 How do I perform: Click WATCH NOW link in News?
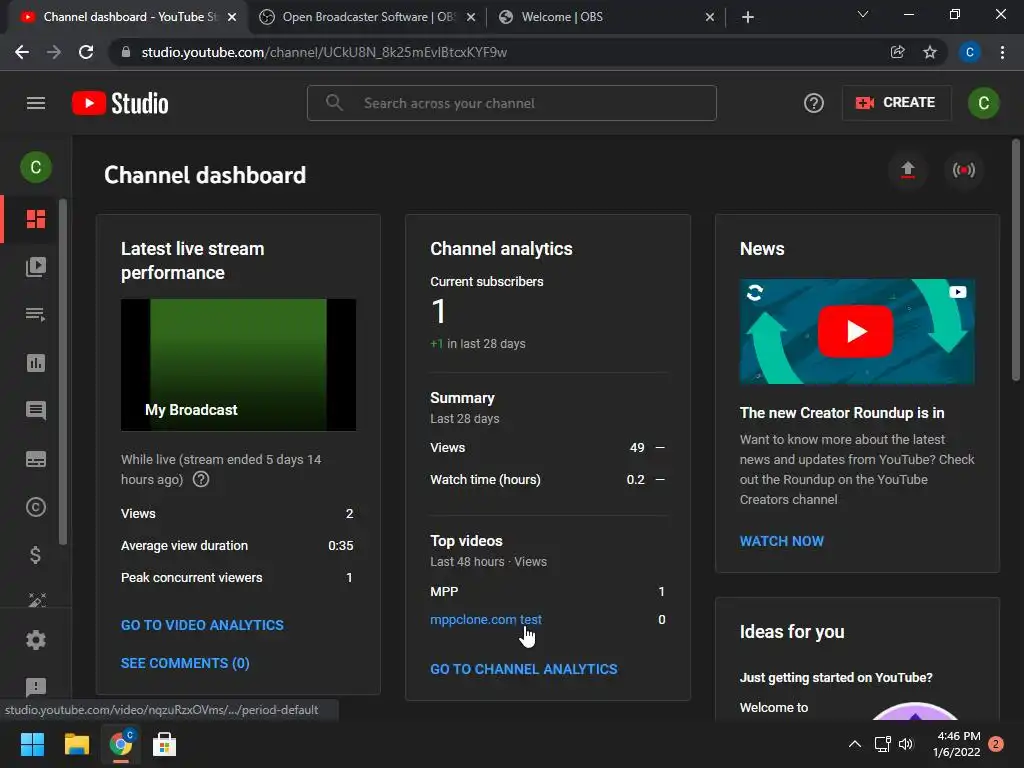pyautogui.click(x=782, y=541)
